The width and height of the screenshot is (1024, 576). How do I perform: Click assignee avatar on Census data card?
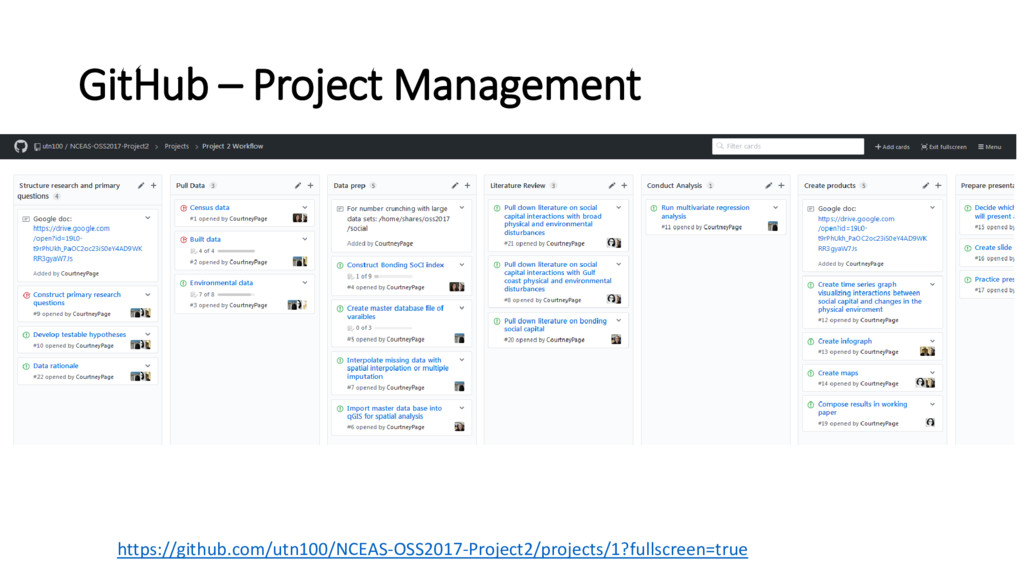[300, 218]
